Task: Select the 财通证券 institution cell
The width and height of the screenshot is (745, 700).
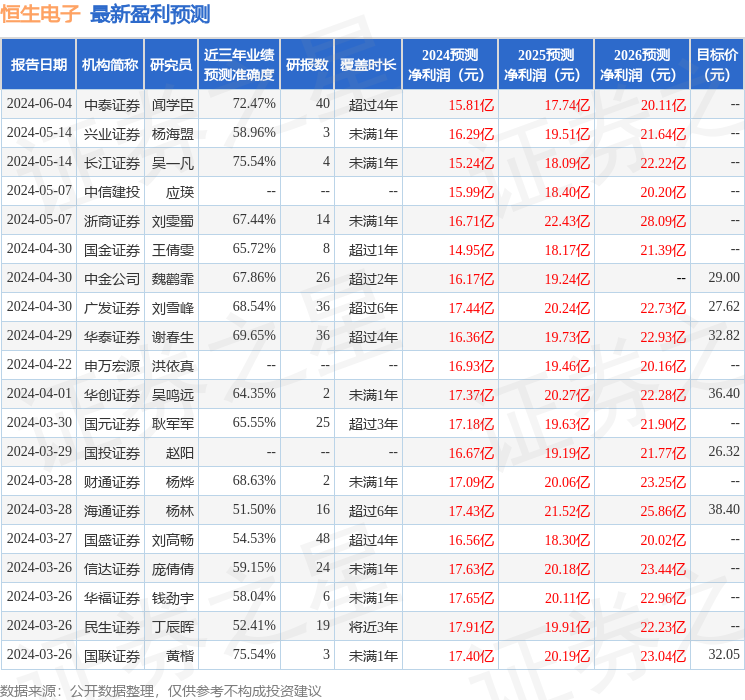Action: click(112, 481)
